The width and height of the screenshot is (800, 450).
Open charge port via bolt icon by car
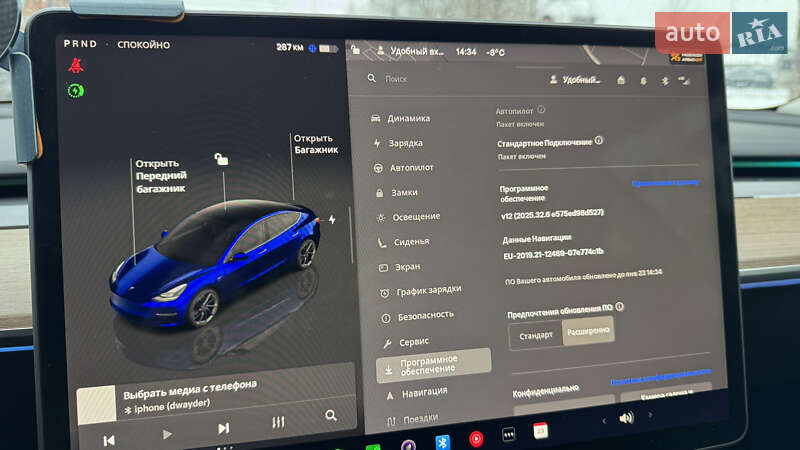(x=332, y=219)
